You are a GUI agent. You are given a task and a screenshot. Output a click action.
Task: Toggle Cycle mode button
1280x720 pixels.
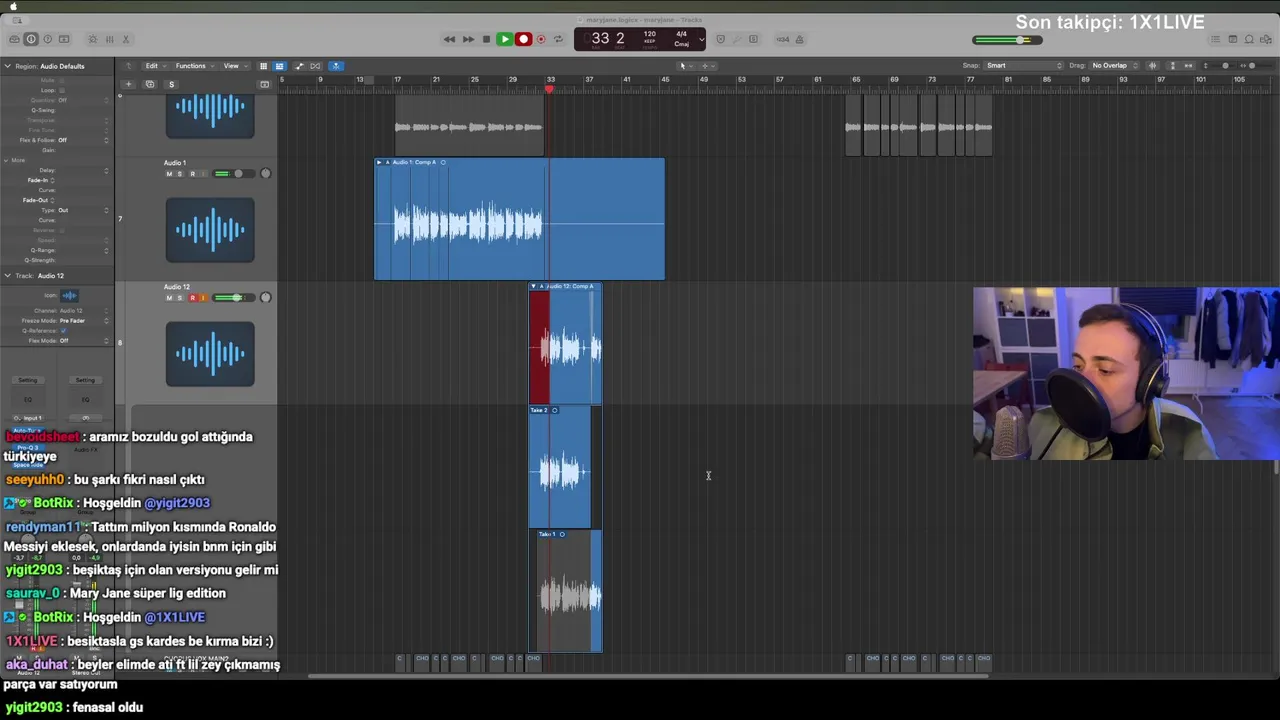point(558,39)
